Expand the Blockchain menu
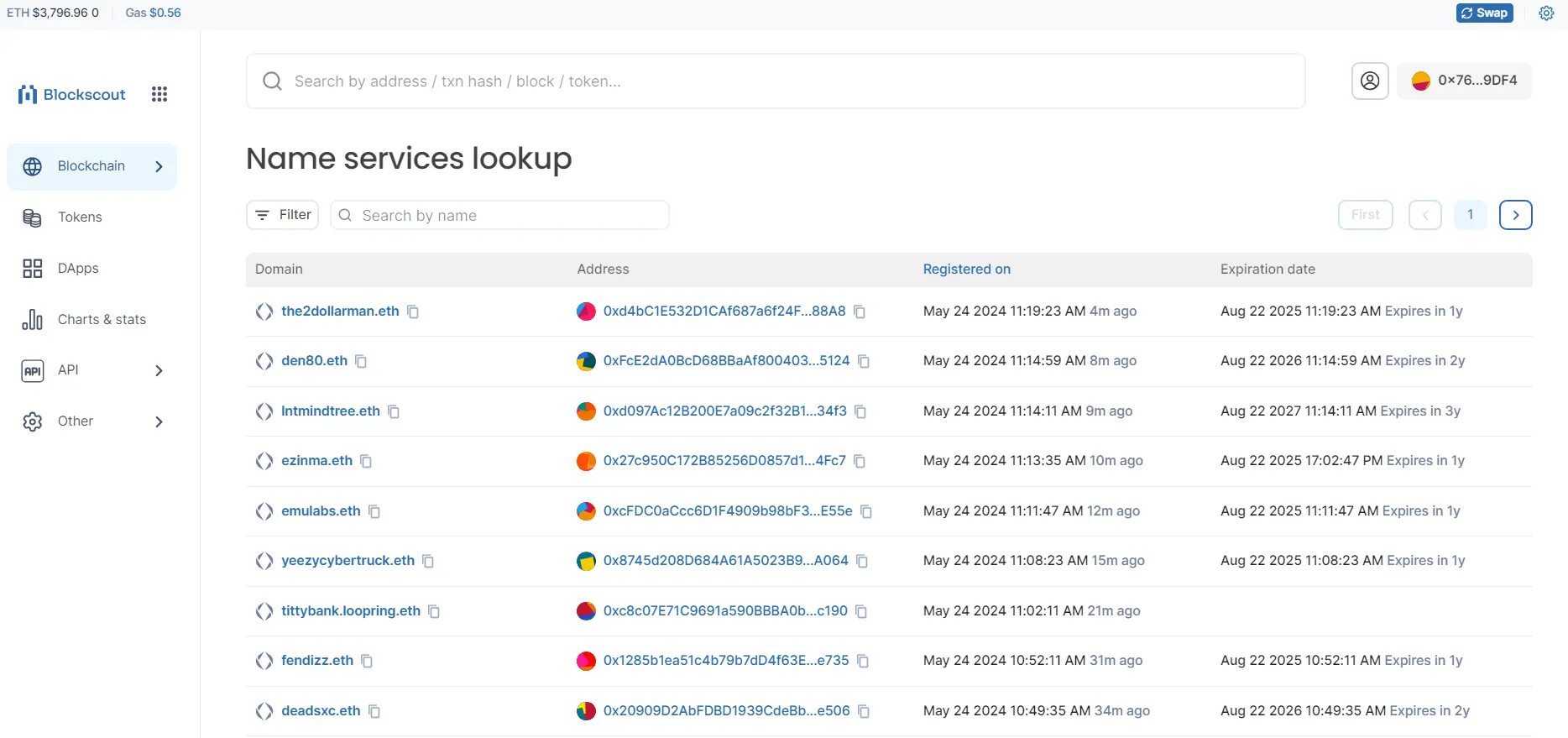Image resolution: width=1568 pixels, height=738 pixels. [92, 166]
